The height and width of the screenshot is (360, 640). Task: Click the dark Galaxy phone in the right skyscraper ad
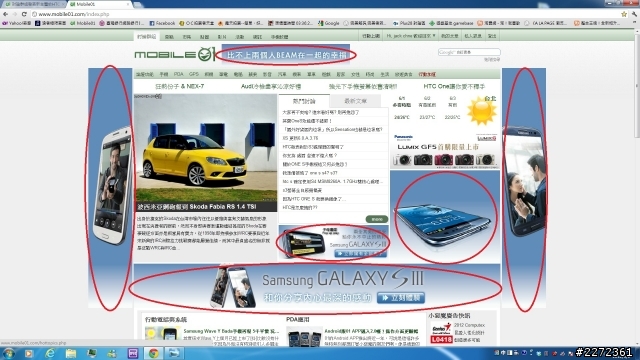524,181
